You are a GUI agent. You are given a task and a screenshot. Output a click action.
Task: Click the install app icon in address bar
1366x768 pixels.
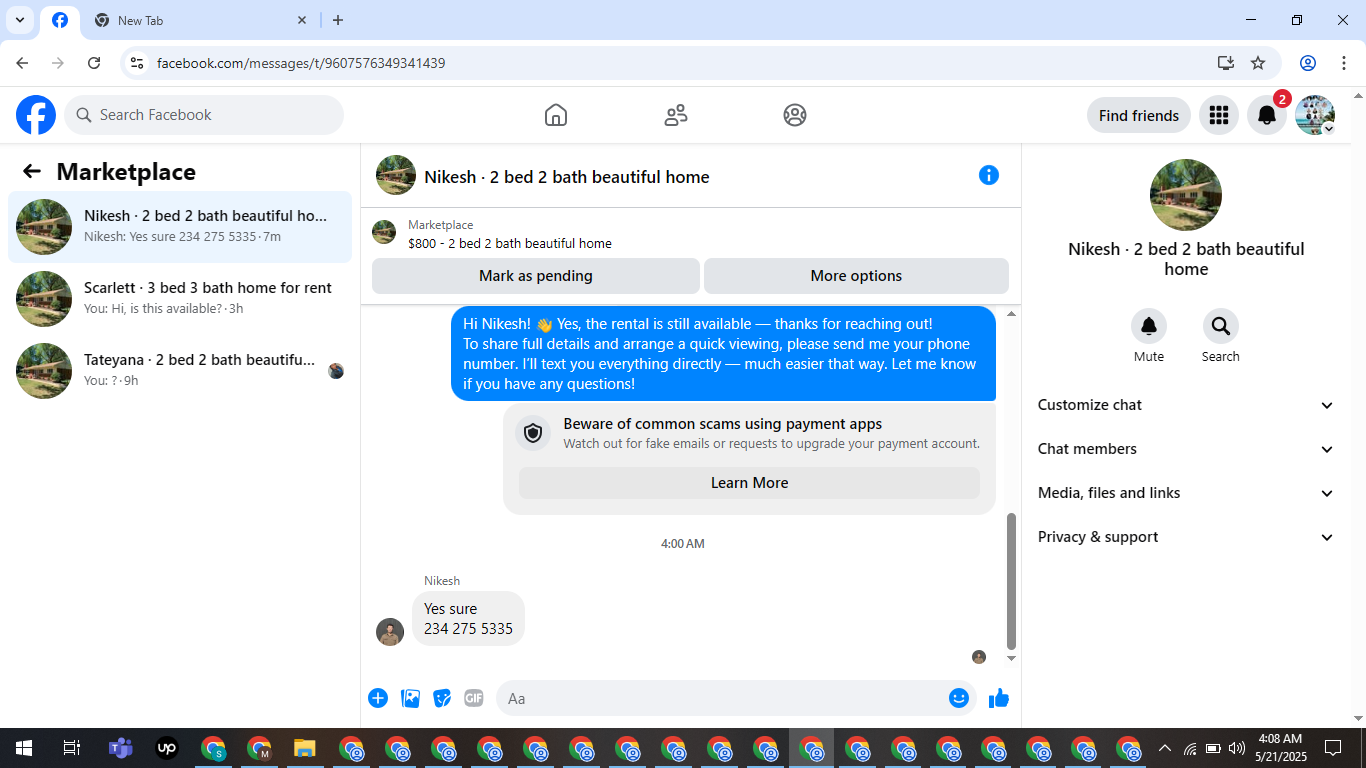[1226, 63]
